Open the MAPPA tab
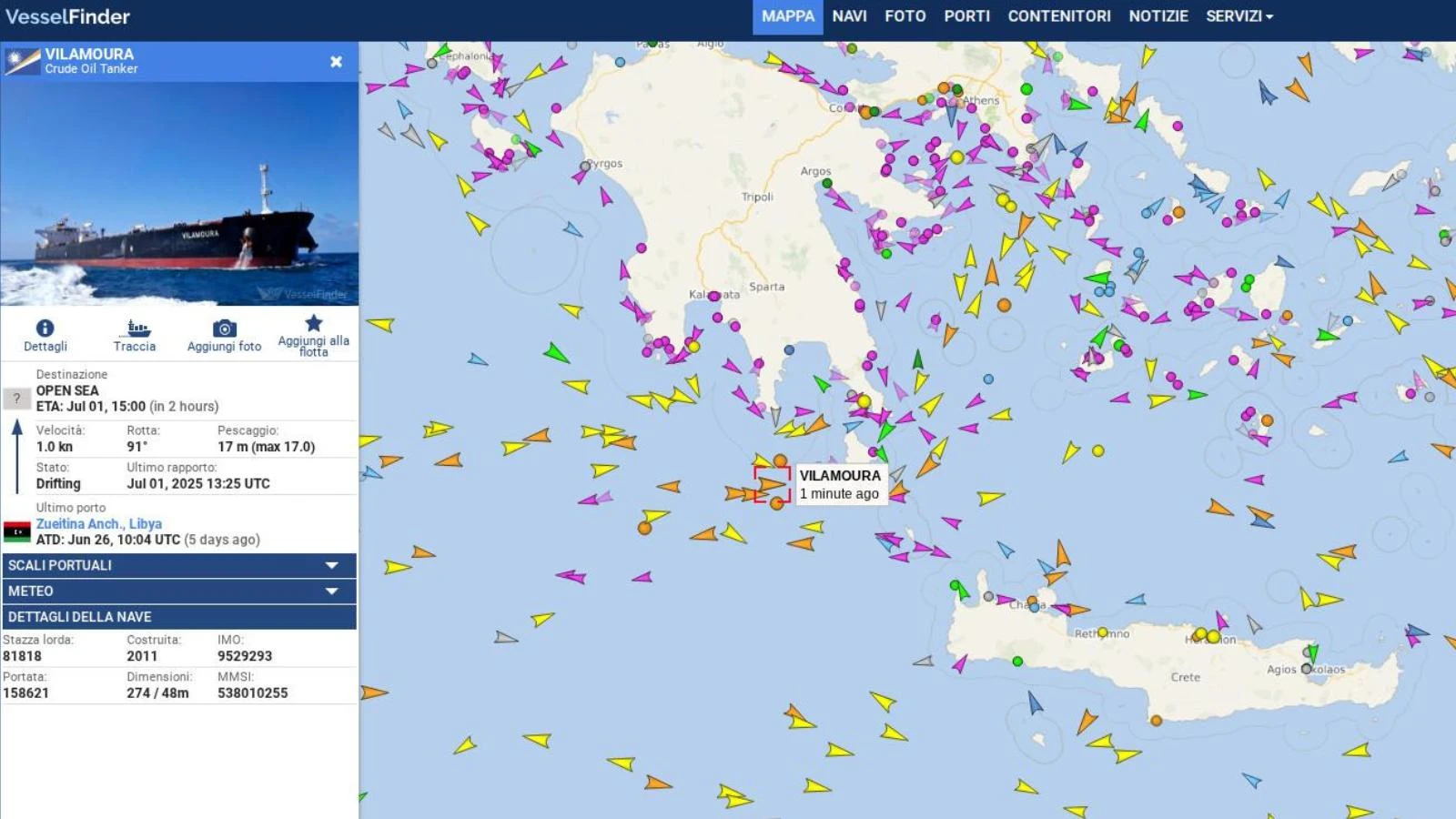The image size is (1456, 819). point(788,16)
